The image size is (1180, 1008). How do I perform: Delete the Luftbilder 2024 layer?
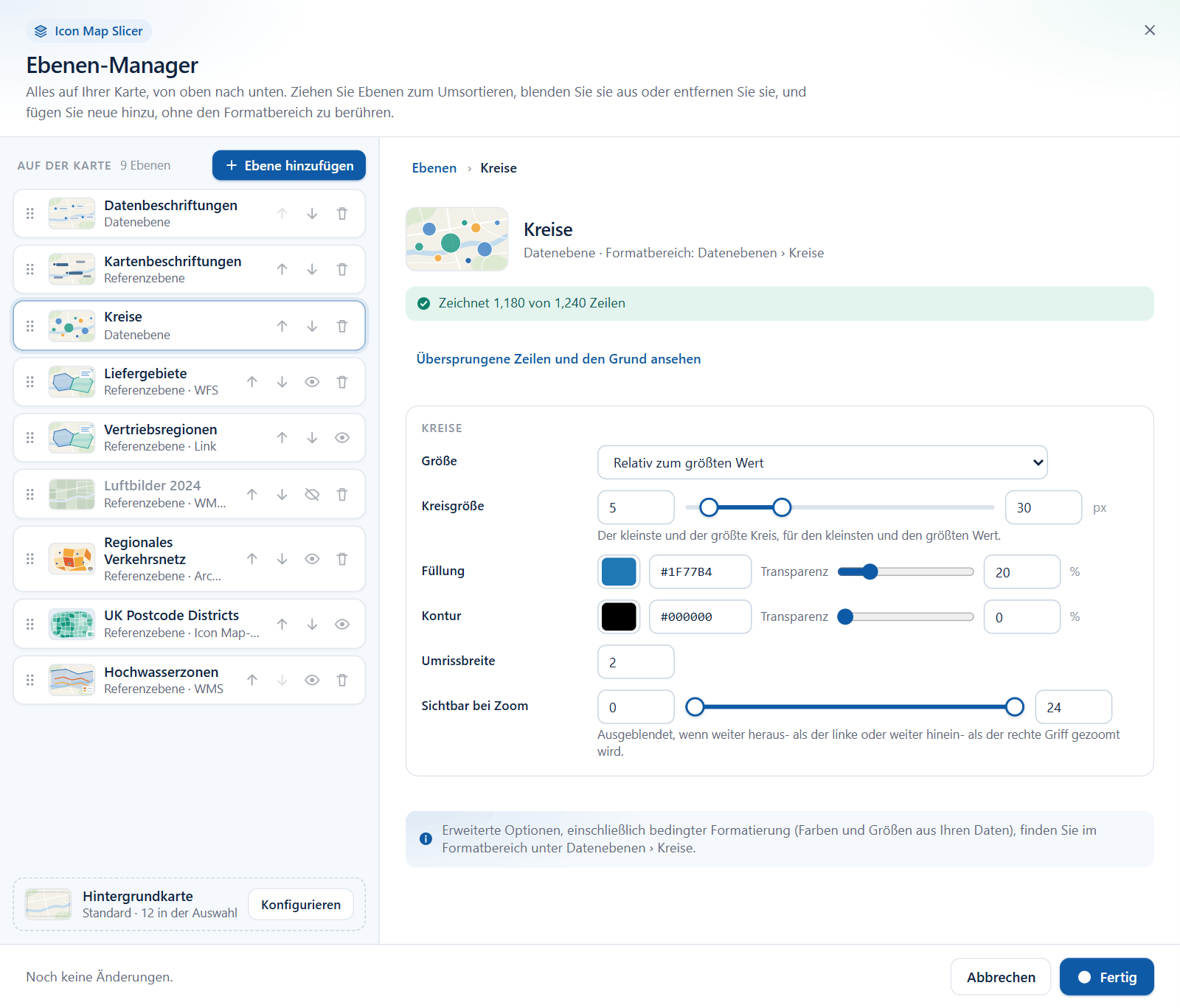click(x=342, y=495)
